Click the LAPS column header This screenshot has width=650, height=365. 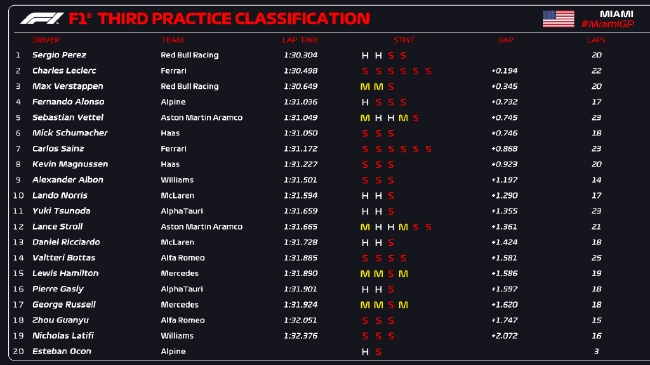(597, 40)
